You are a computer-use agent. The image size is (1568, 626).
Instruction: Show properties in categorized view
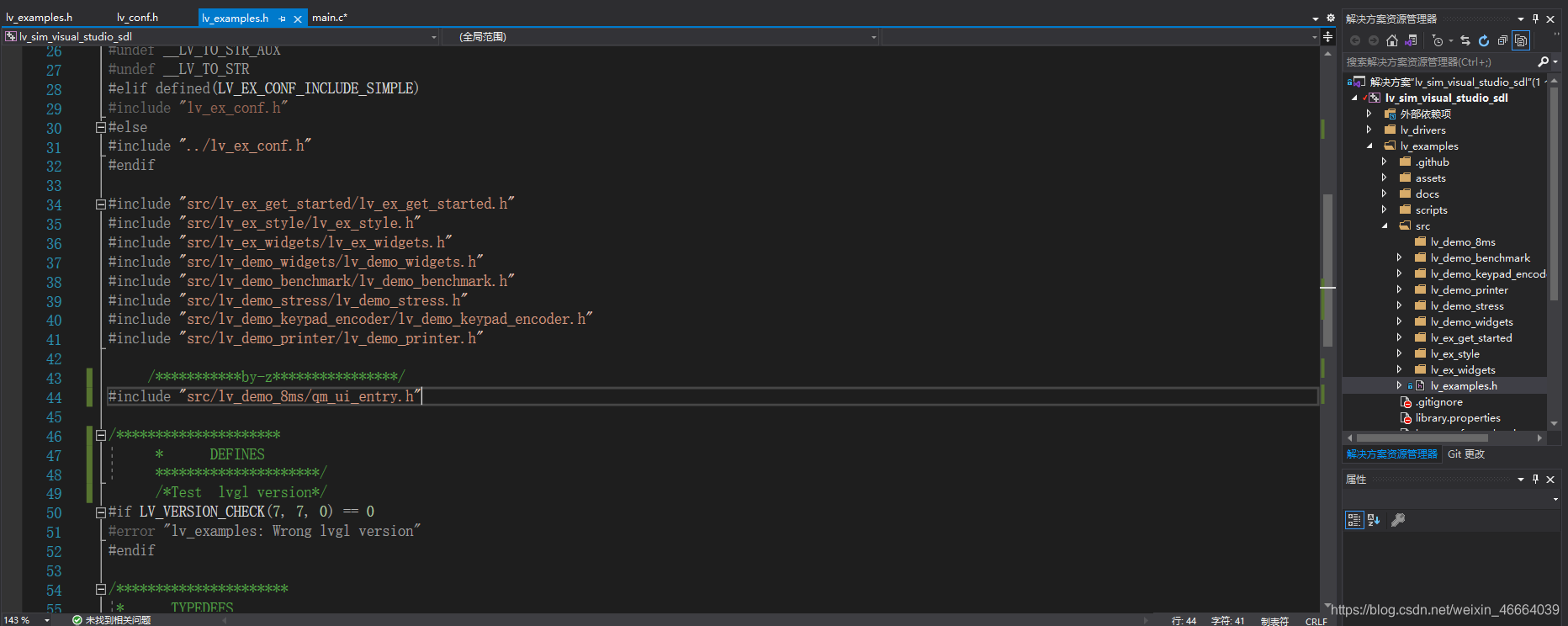1353,520
